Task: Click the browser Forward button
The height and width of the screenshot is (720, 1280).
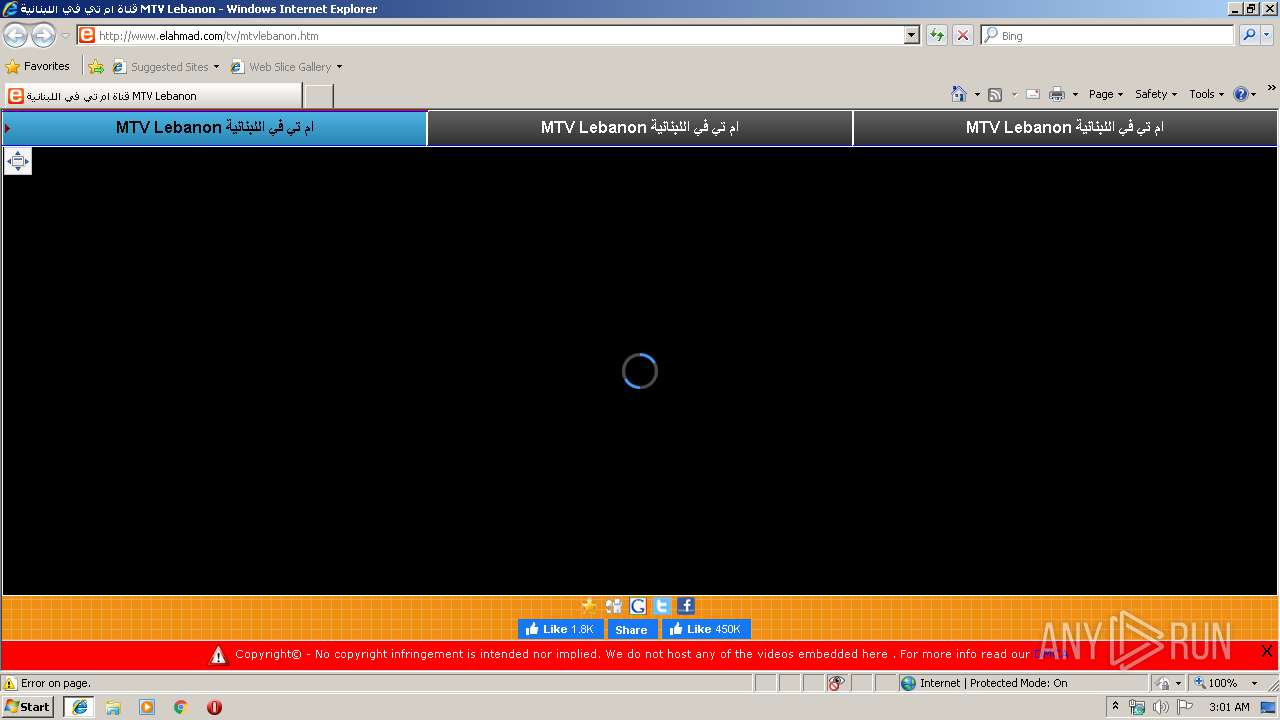Action: [43, 36]
